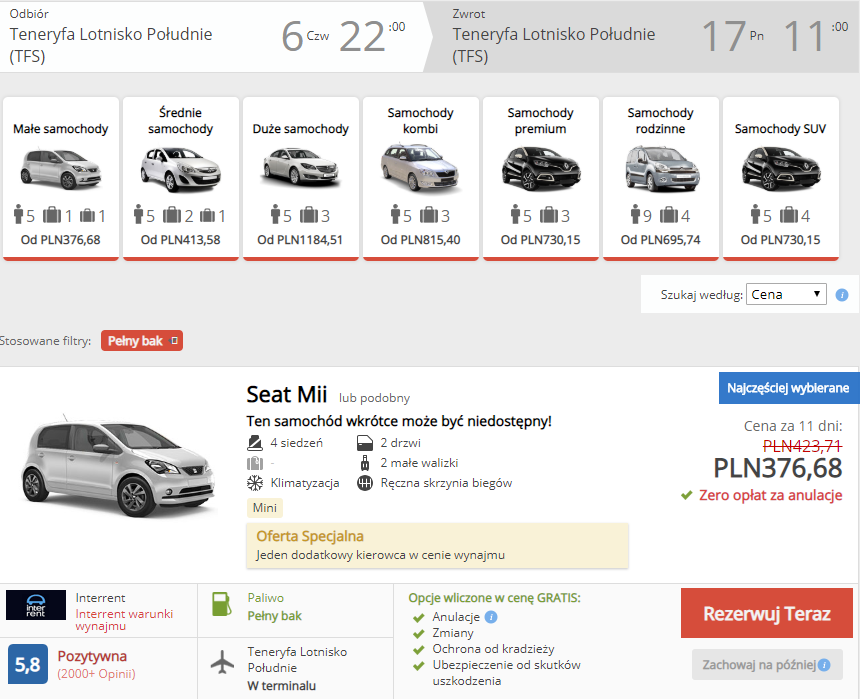Click Zachowaj na później button
The width and height of the screenshot is (860, 699).
(x=767, y=665)
